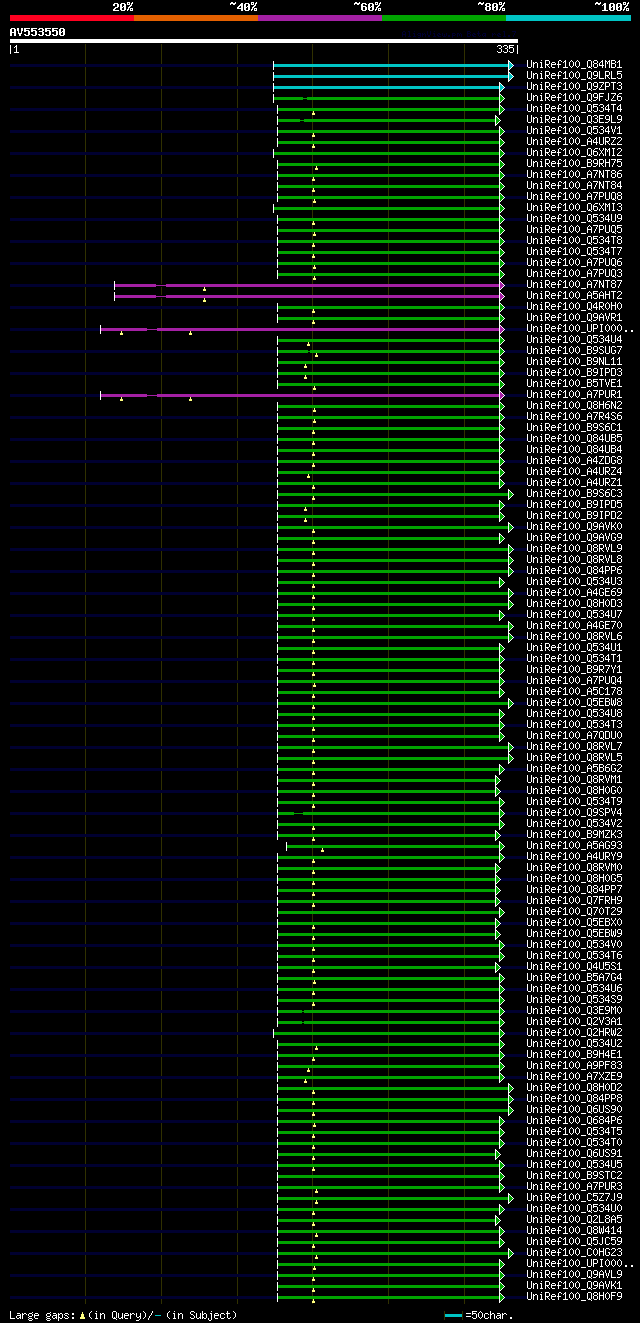The width and height of the screenshot is (640, 1323).
Task: Follow the UniRef100_Q9AVR1 link
Action: [574, 318]
